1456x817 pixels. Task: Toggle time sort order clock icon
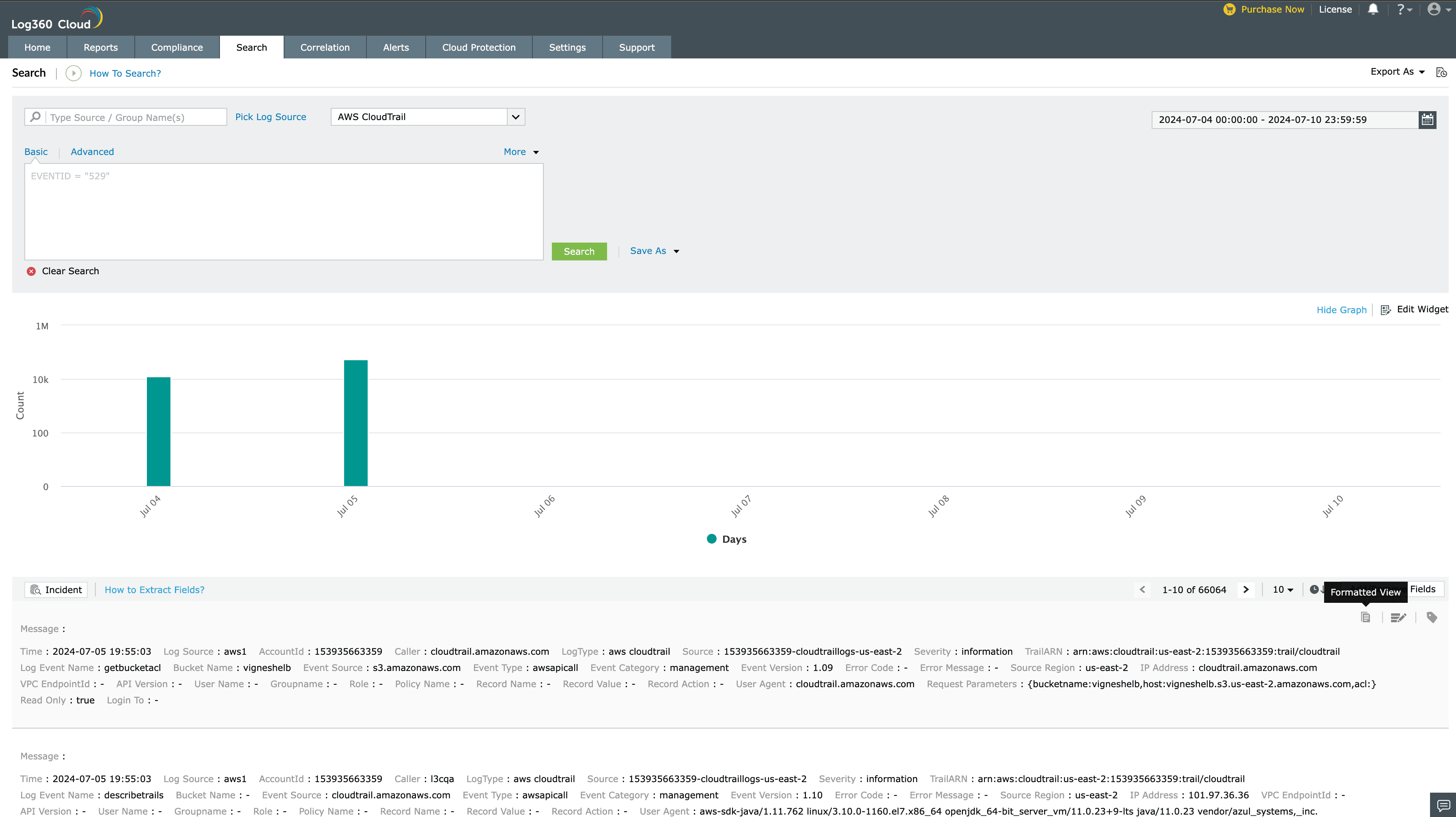pyautogui.click(x=1315, y=589)
